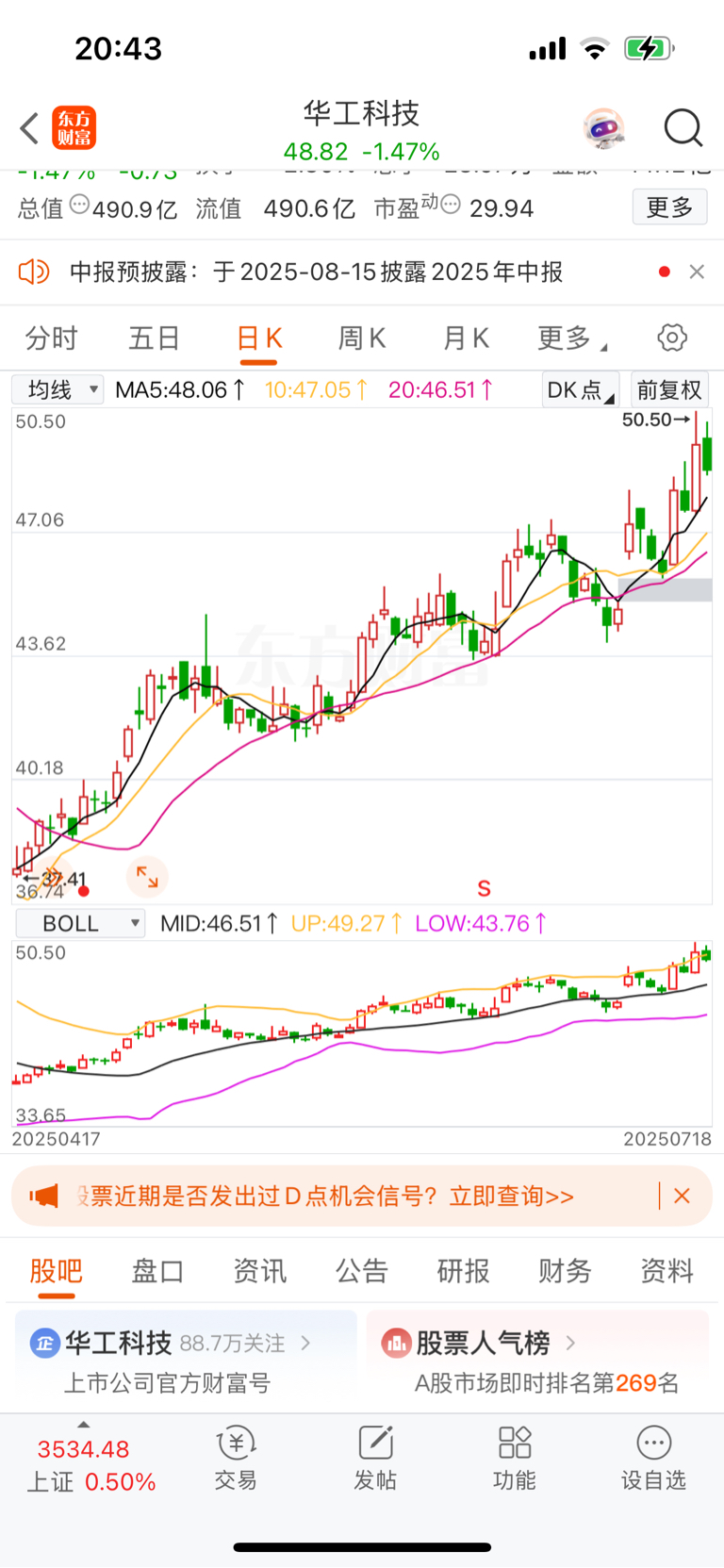
Task: Tap the BOLL MID:46.51 value
Action: point(220,923)
